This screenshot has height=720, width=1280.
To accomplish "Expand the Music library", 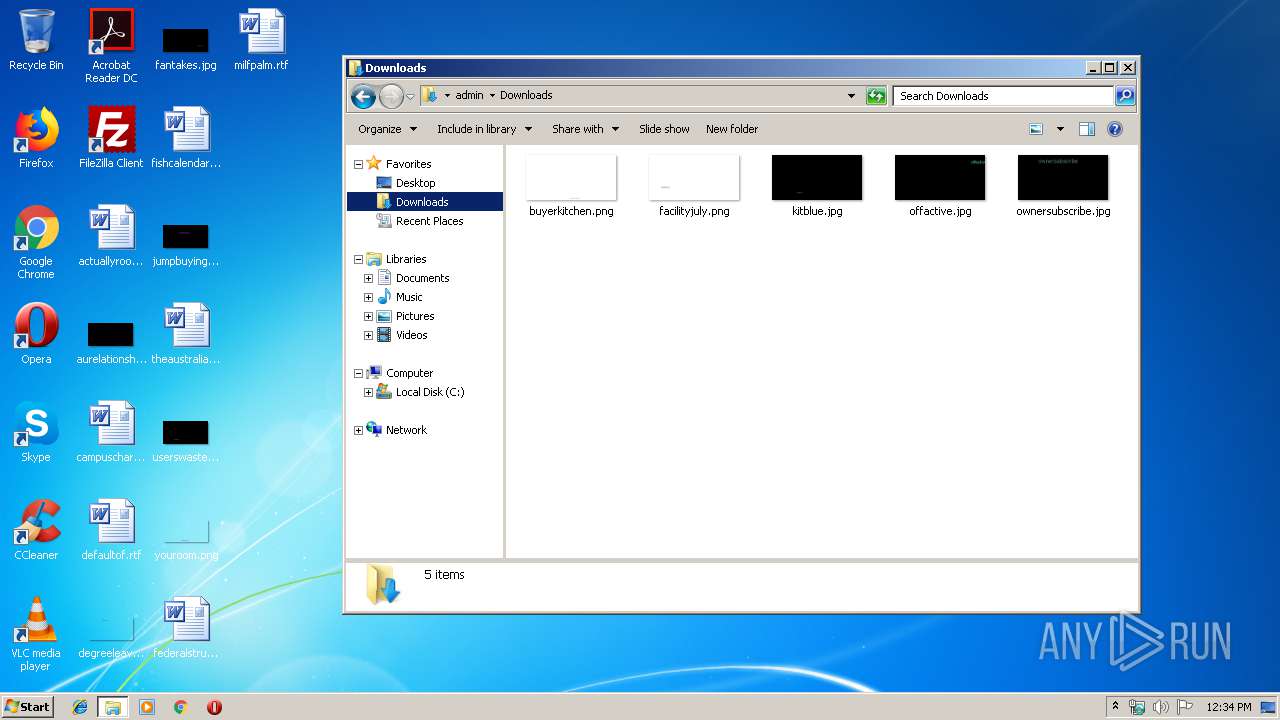I will pyautogui.click(x=369, y=297).
